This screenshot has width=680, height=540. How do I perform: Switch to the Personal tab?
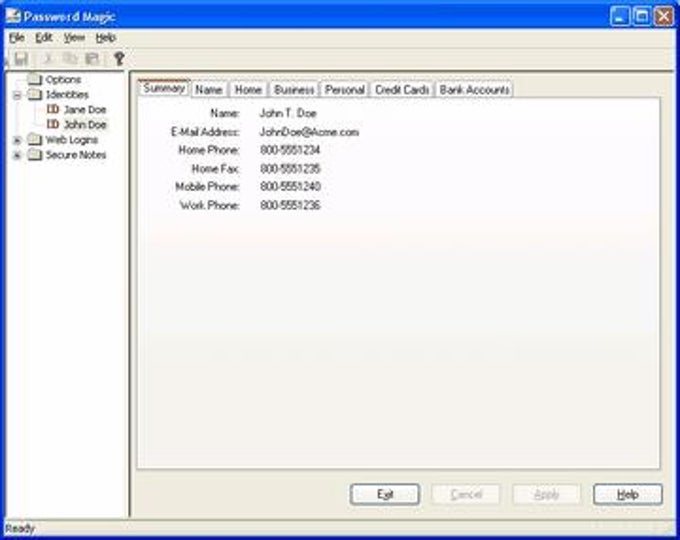pos(344,90)
